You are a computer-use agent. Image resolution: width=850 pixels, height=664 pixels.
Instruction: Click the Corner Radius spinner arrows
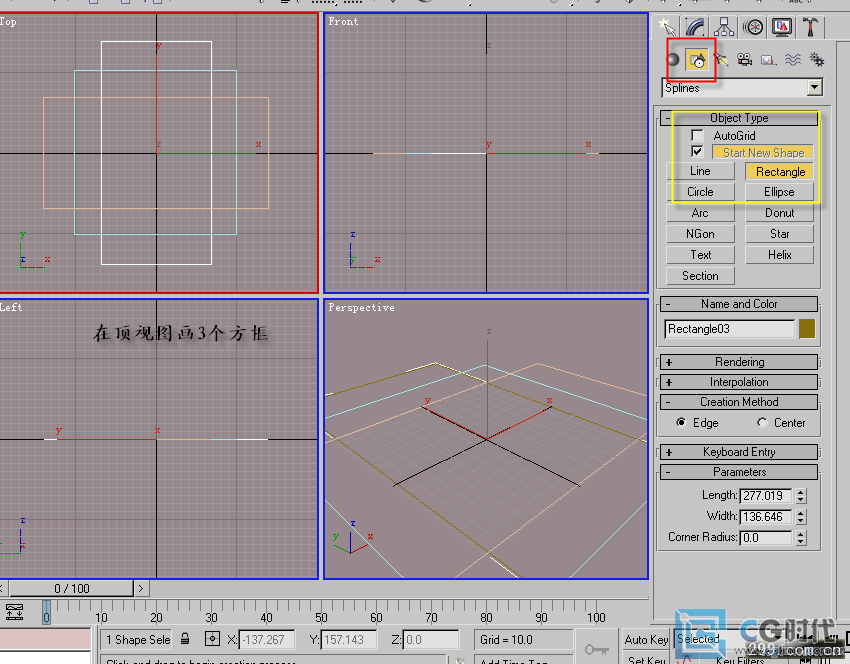pyautogui.click(x=801, y=538)
